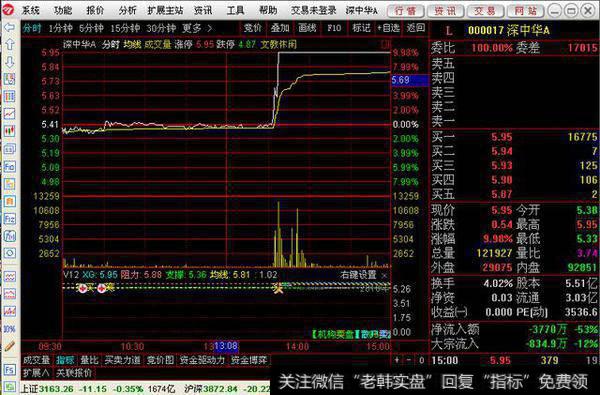Open the 帮助 menu

click(268, 10)
